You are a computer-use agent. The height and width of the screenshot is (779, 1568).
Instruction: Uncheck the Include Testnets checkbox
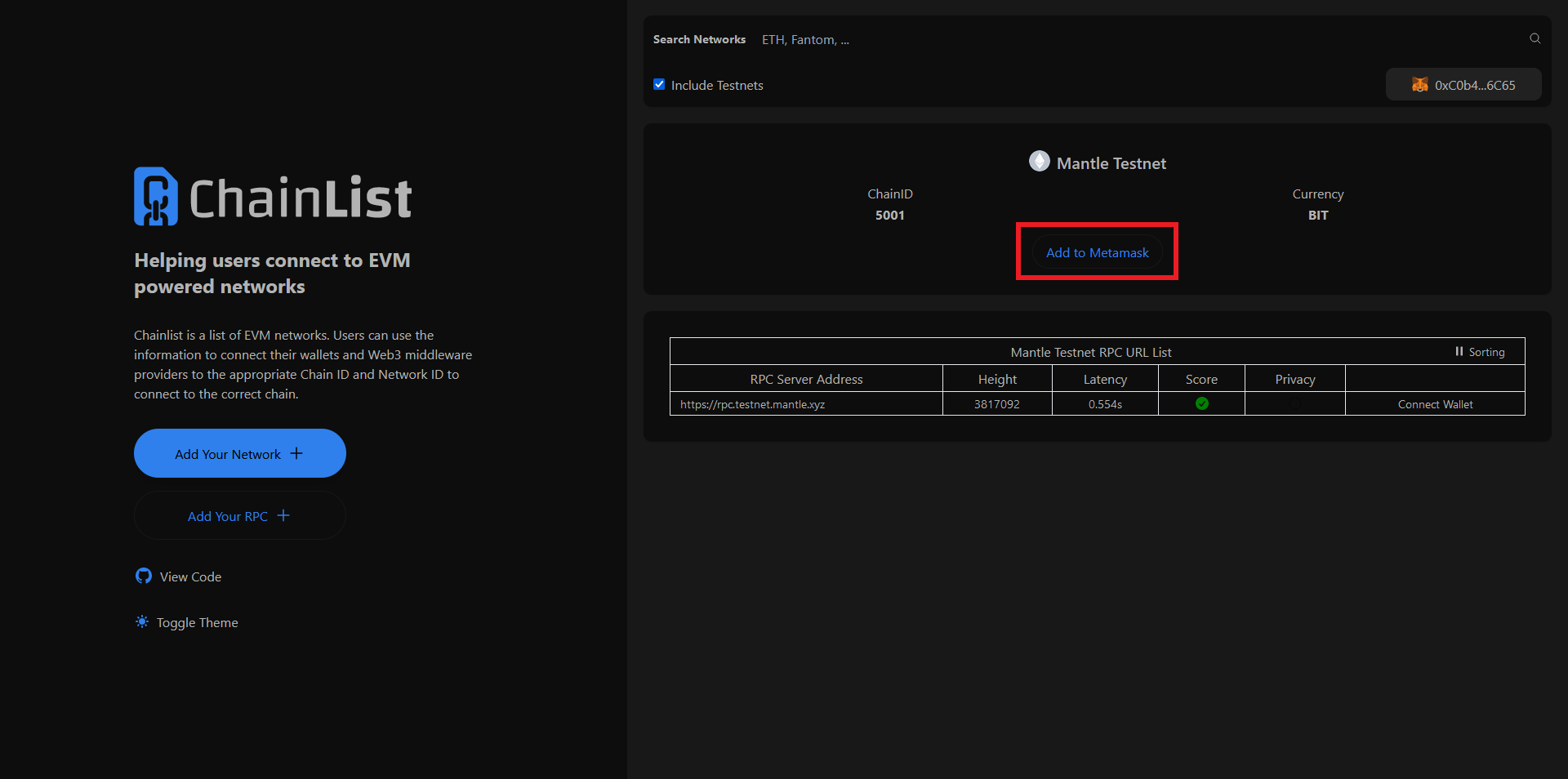659,84
